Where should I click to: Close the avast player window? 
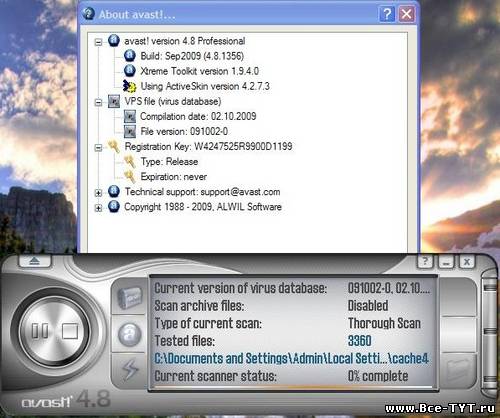[x=467, y=262]
